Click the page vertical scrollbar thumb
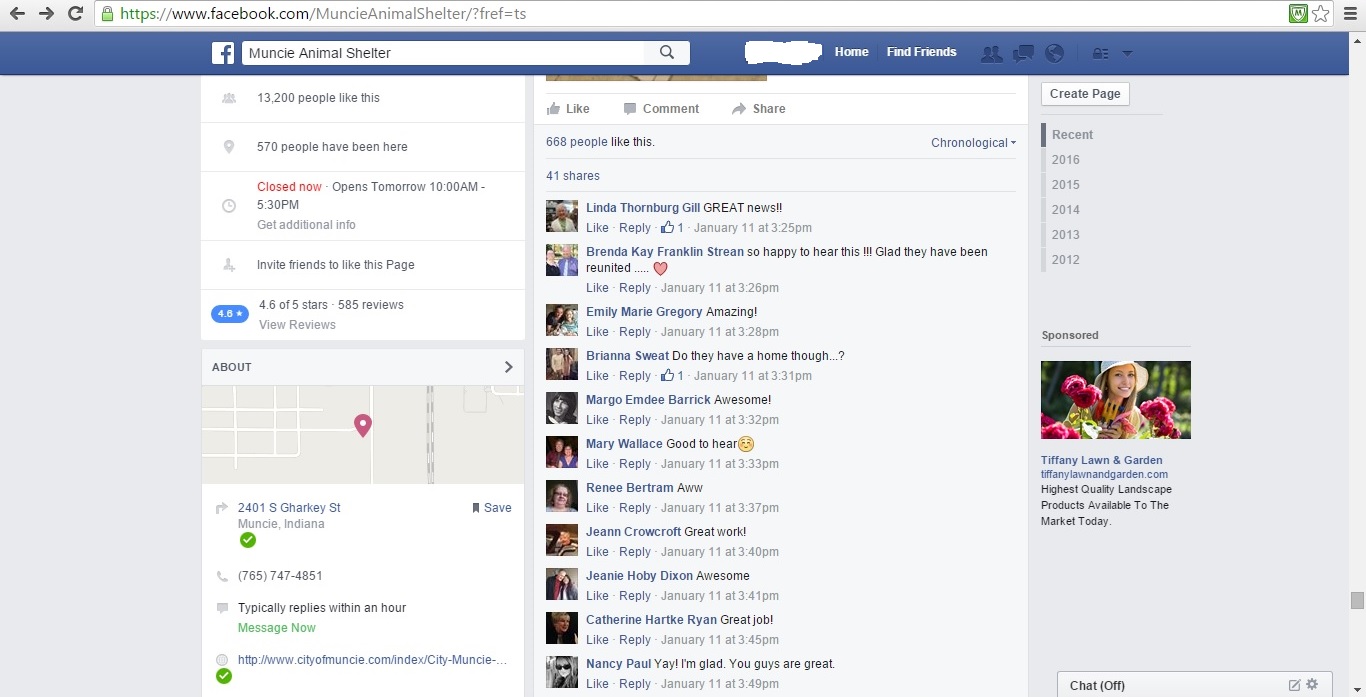 pyautogui.click(x=1357, y=600)
